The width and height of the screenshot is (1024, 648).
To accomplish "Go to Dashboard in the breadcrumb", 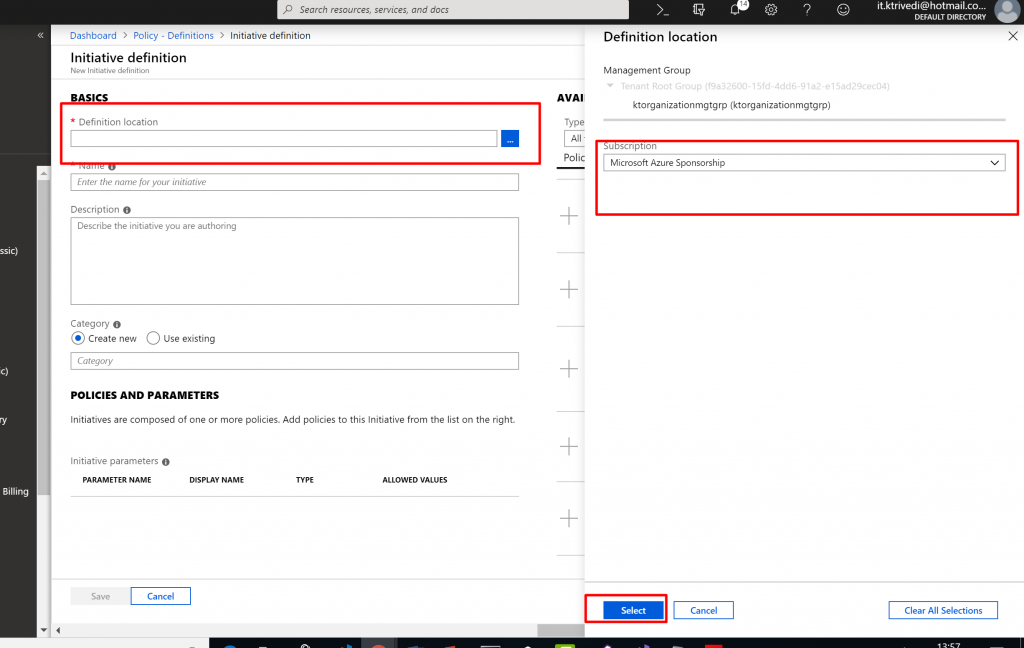I will point(93,35).
